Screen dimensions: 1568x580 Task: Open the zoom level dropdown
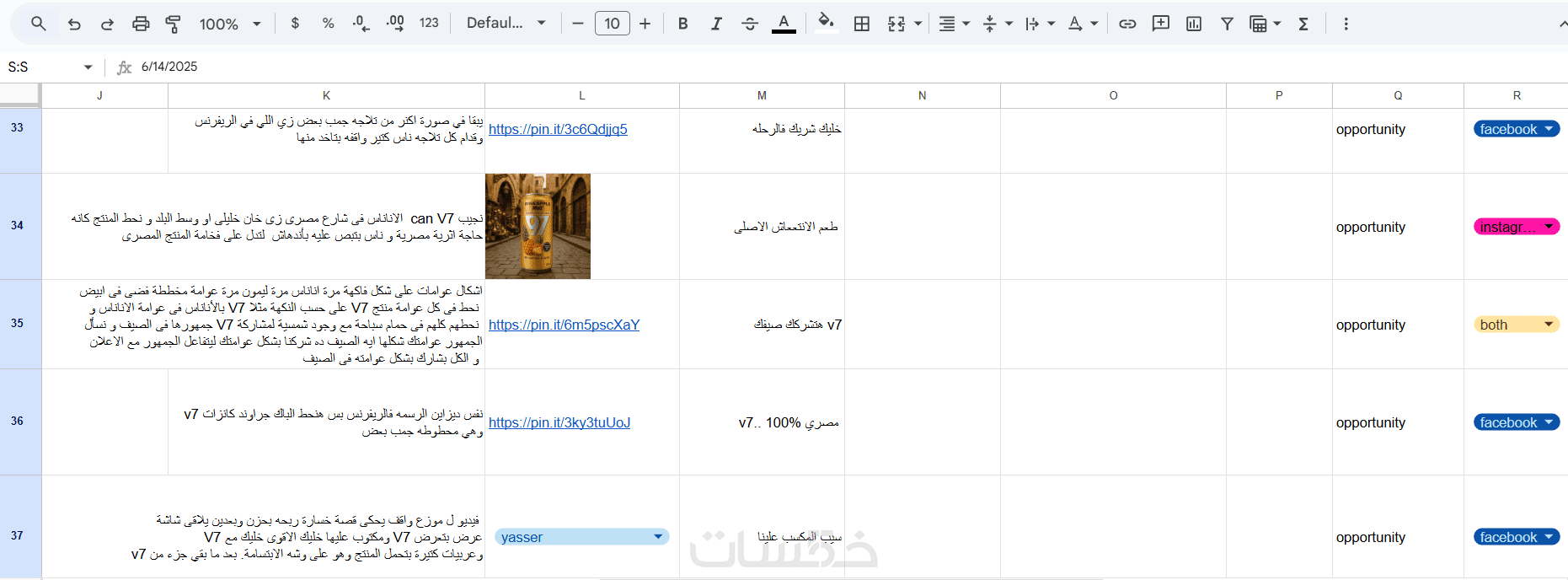pyautogui.click(x=230, y=24)
